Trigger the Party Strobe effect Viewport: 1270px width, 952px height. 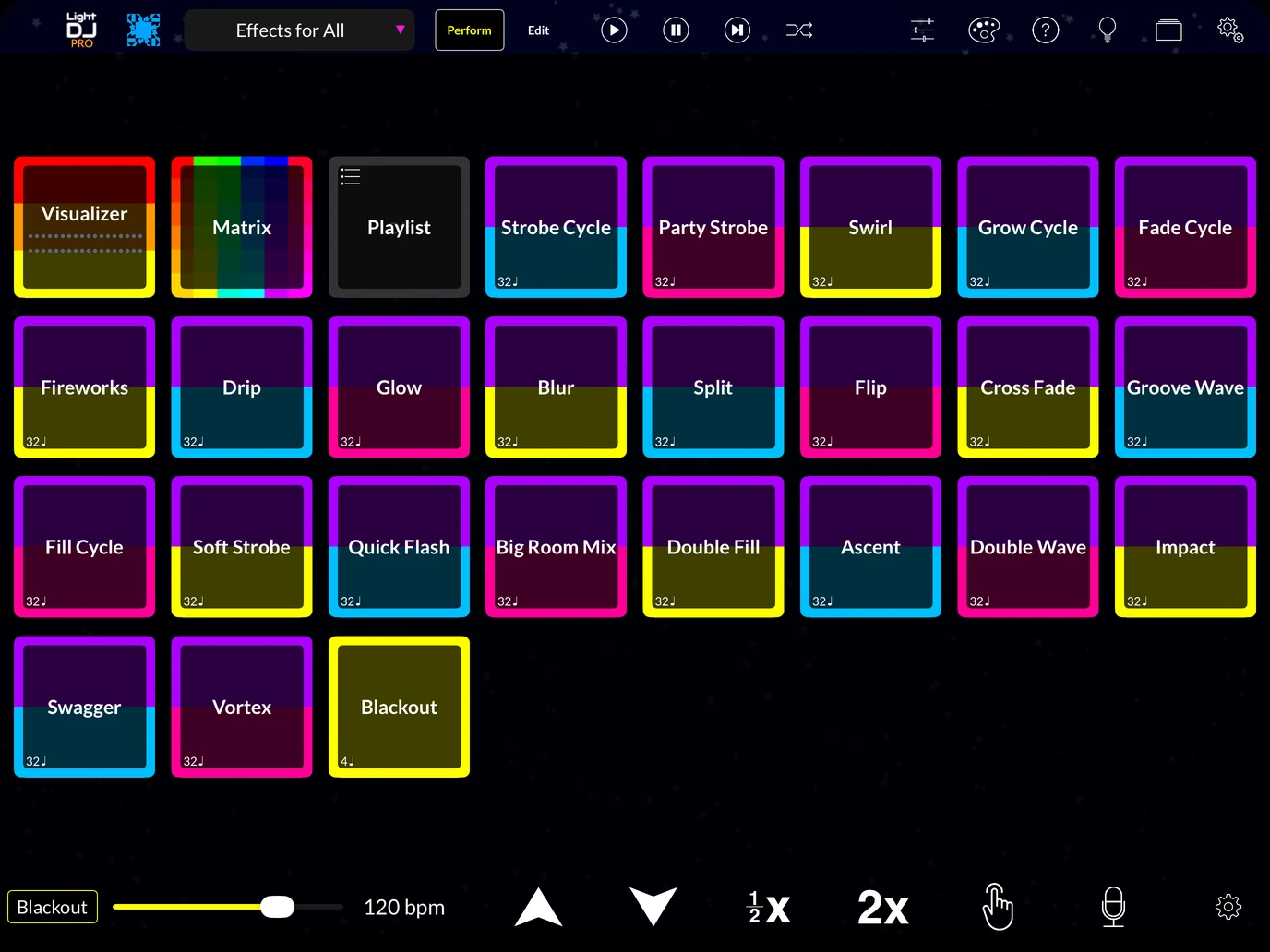coord(713,227)
